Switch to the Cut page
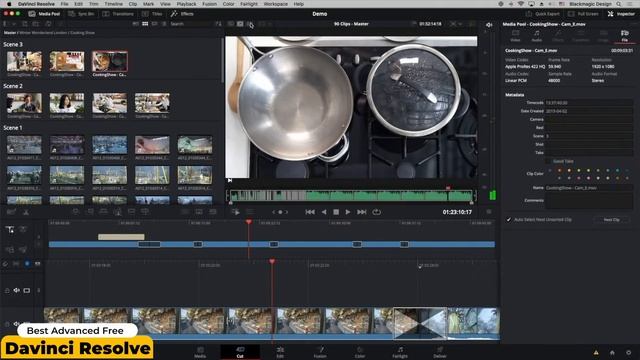 pos(240,352)
